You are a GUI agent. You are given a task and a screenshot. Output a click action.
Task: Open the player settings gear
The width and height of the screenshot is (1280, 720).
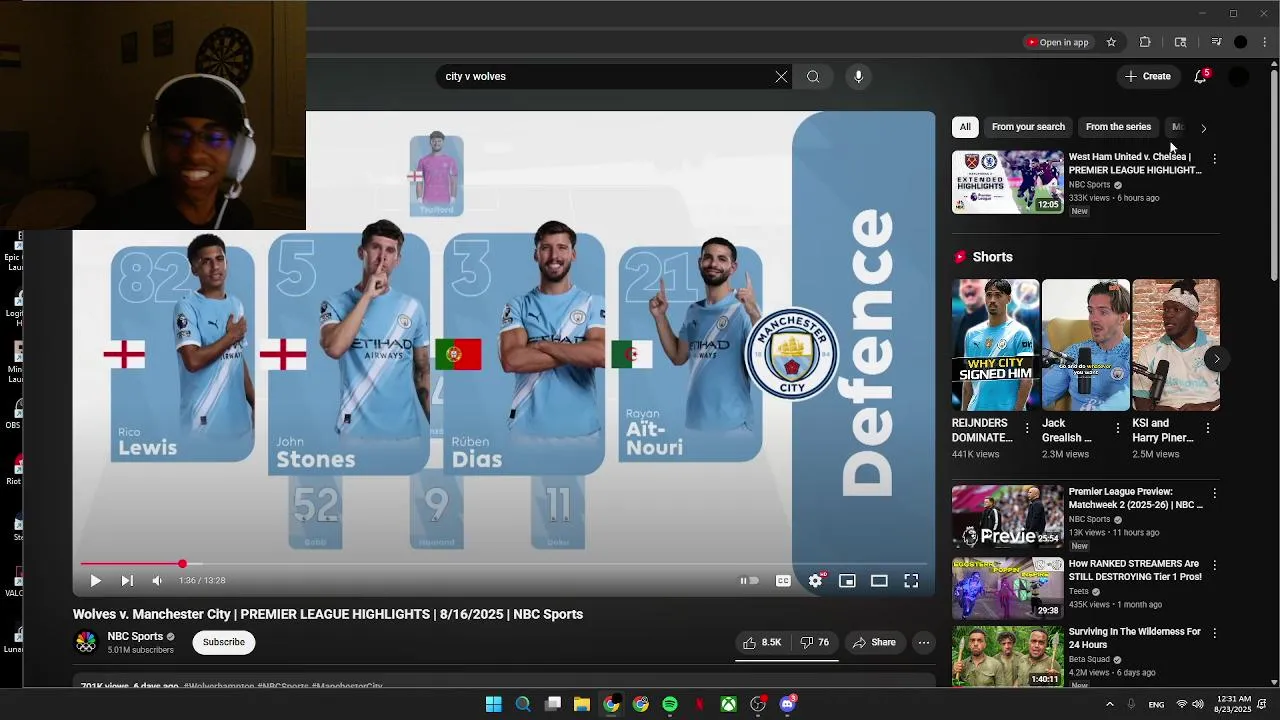point(816,581)
